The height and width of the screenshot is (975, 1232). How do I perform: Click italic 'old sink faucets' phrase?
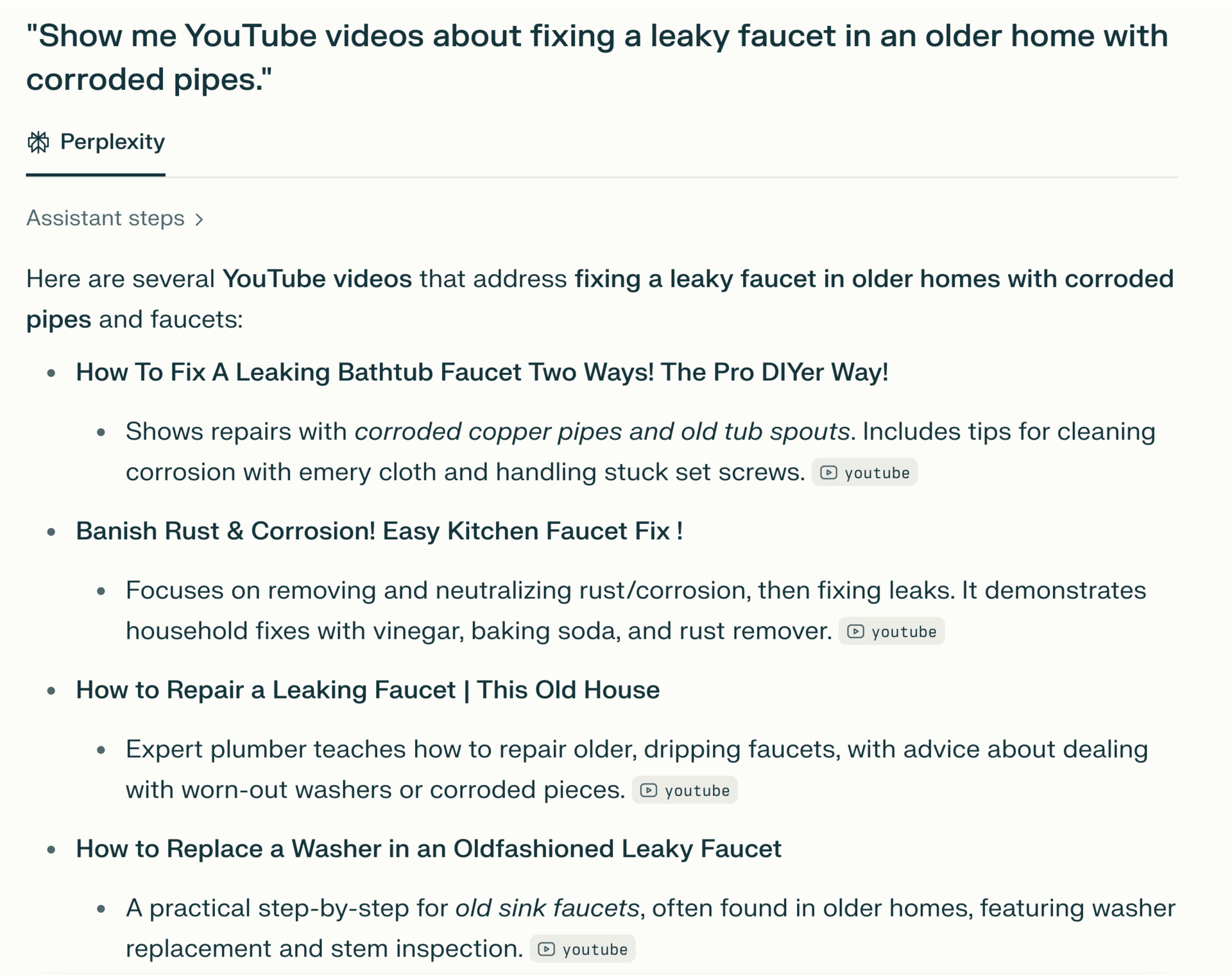tap(547, 908)
